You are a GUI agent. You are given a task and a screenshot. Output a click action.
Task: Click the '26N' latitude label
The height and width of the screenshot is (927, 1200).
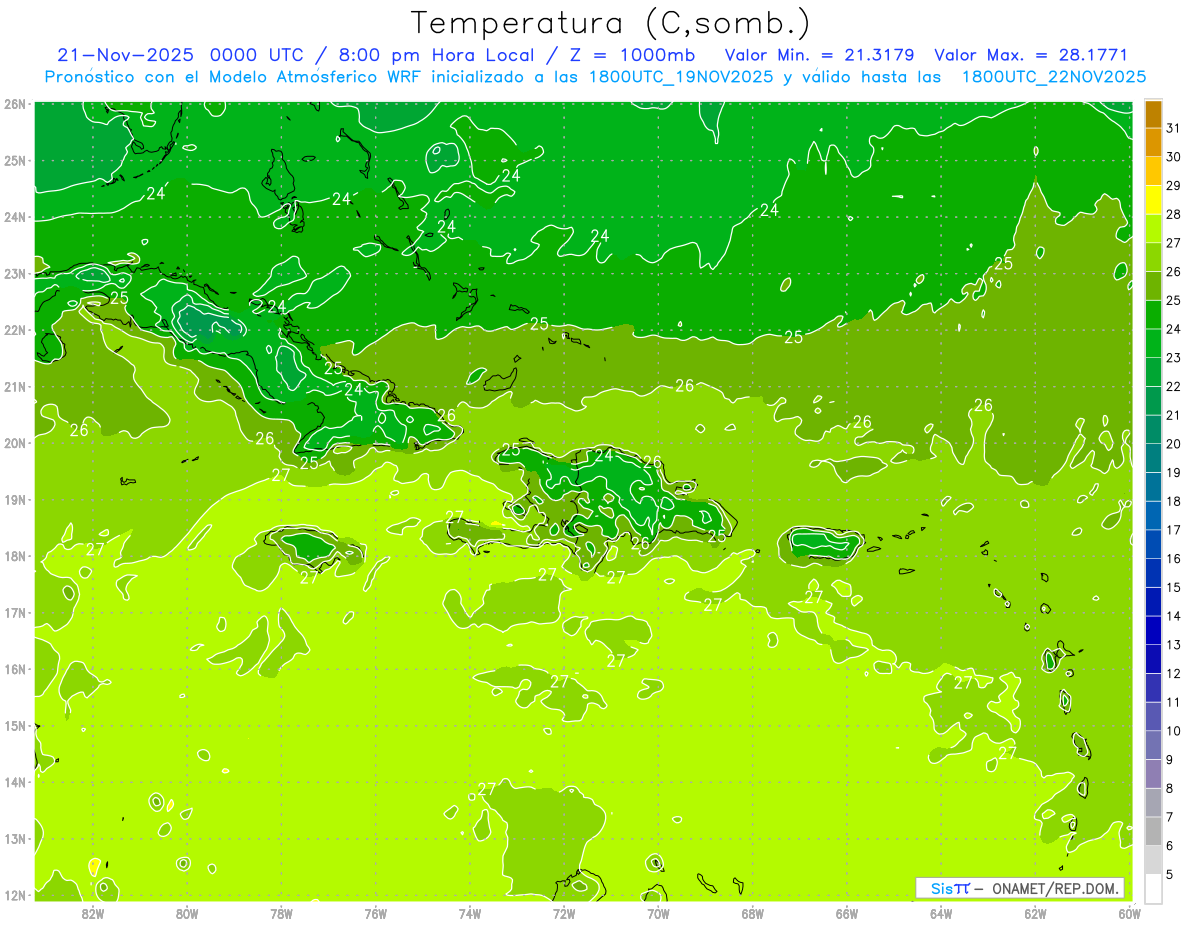tap(14, 104)
